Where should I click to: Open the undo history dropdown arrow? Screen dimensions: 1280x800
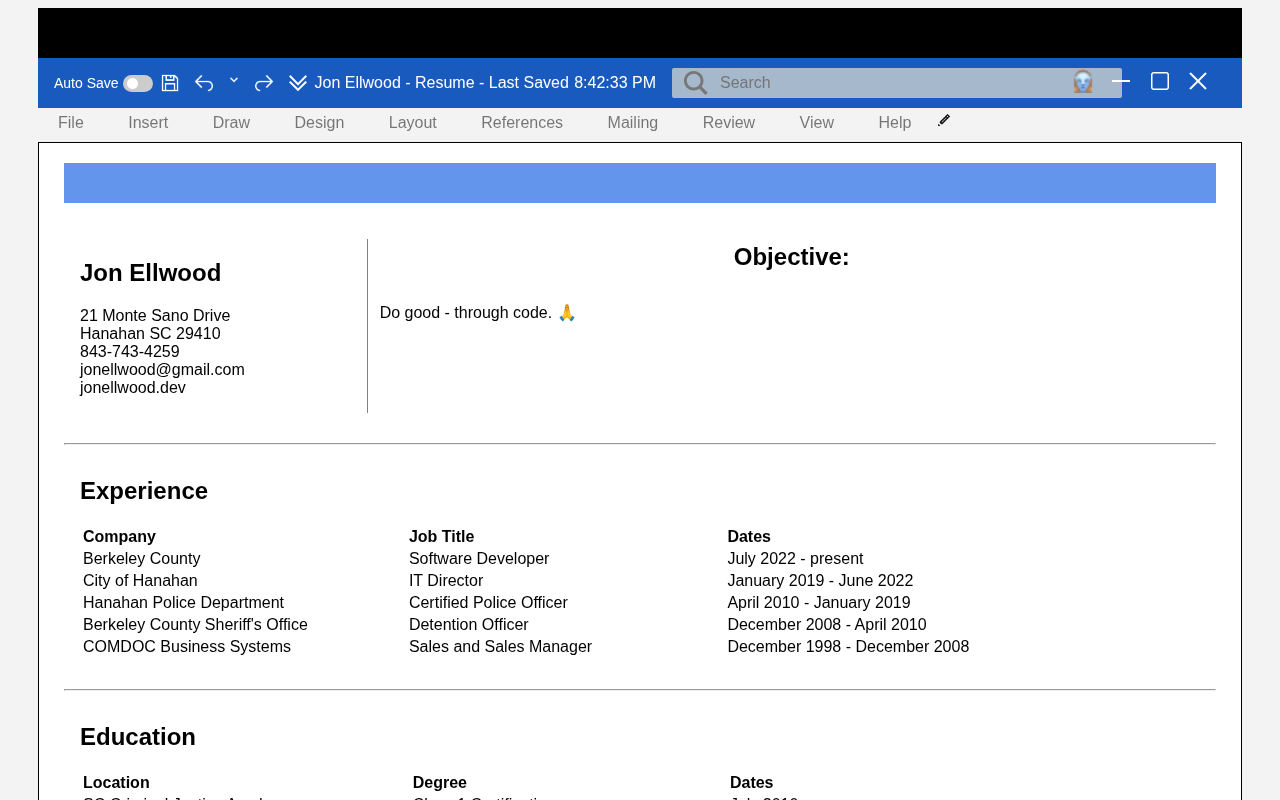pos(234,80)
